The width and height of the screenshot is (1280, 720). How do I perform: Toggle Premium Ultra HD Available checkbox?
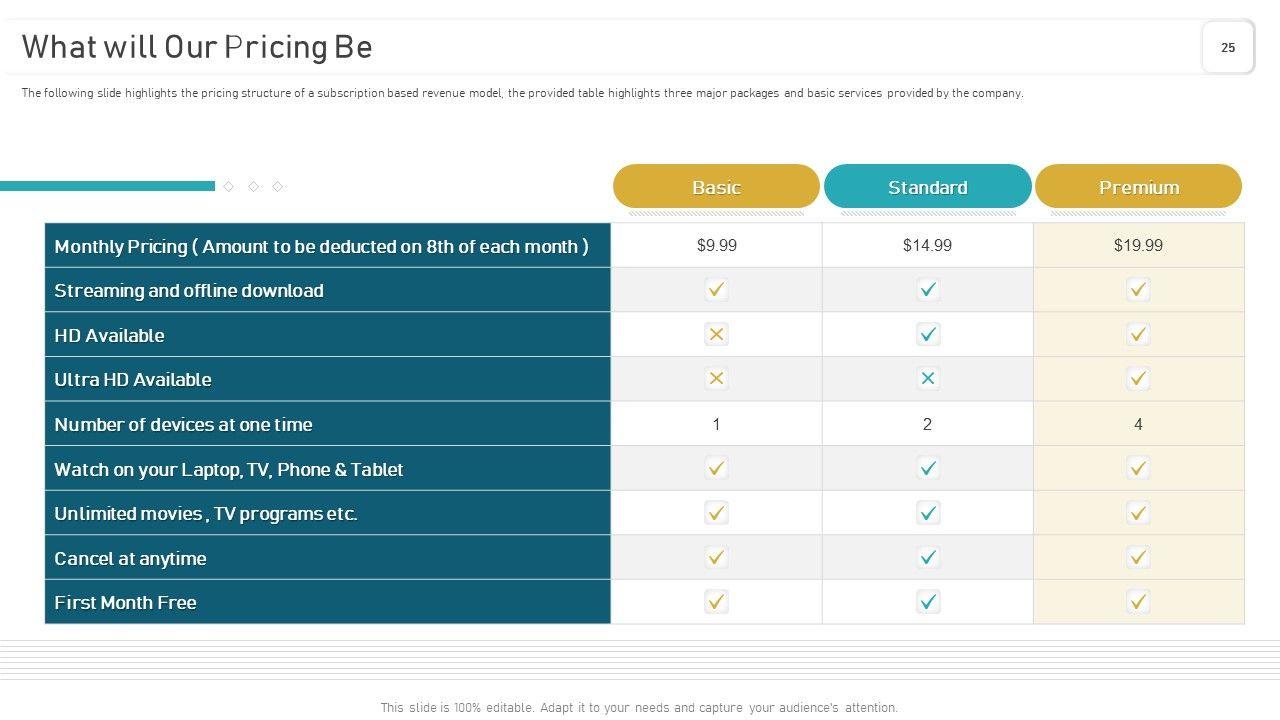click(1138, 379)
